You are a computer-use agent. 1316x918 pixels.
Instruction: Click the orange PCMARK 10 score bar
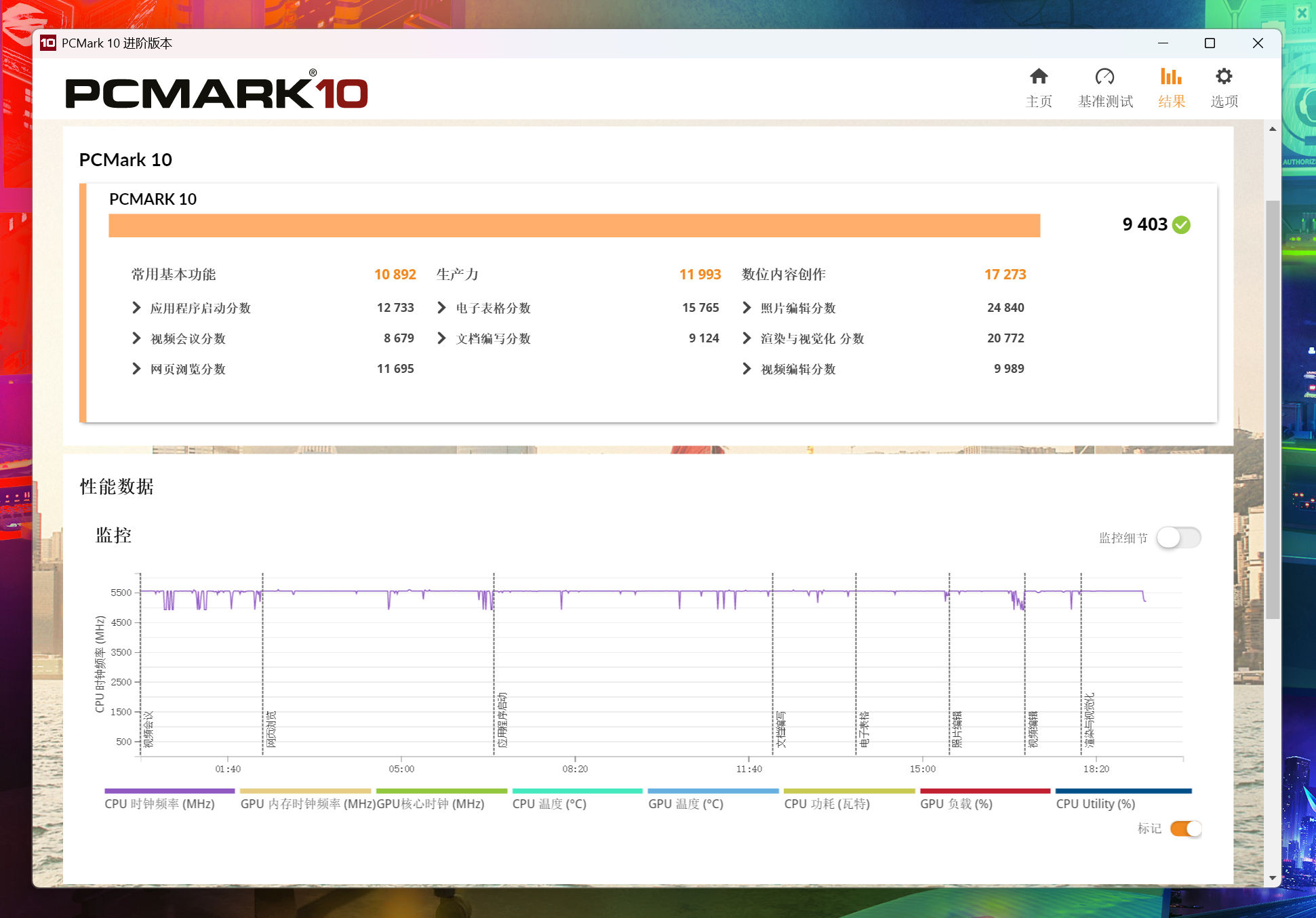pos(574,226)
